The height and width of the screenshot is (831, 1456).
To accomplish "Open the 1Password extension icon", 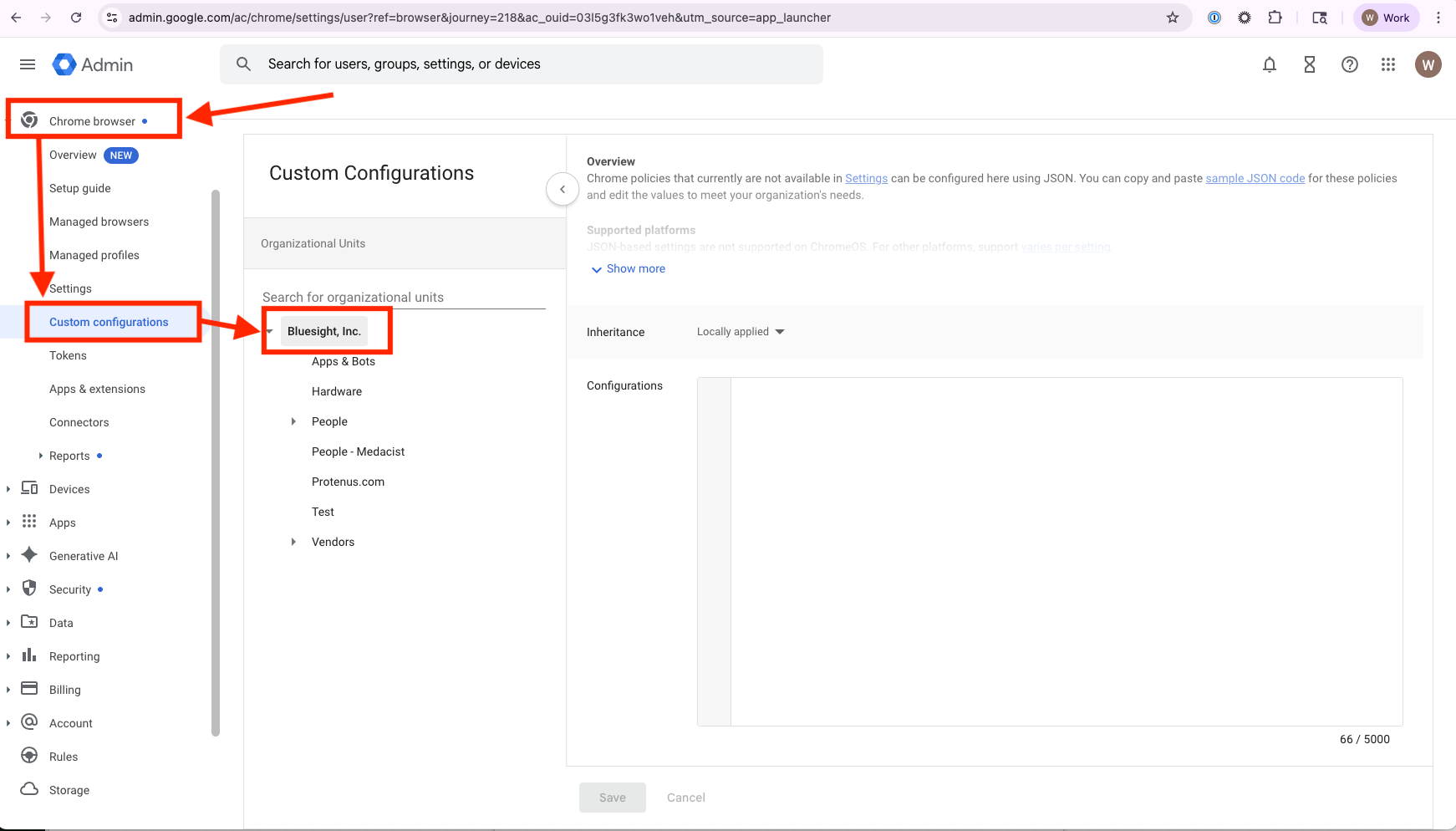I will click(x=1214, y=18).
